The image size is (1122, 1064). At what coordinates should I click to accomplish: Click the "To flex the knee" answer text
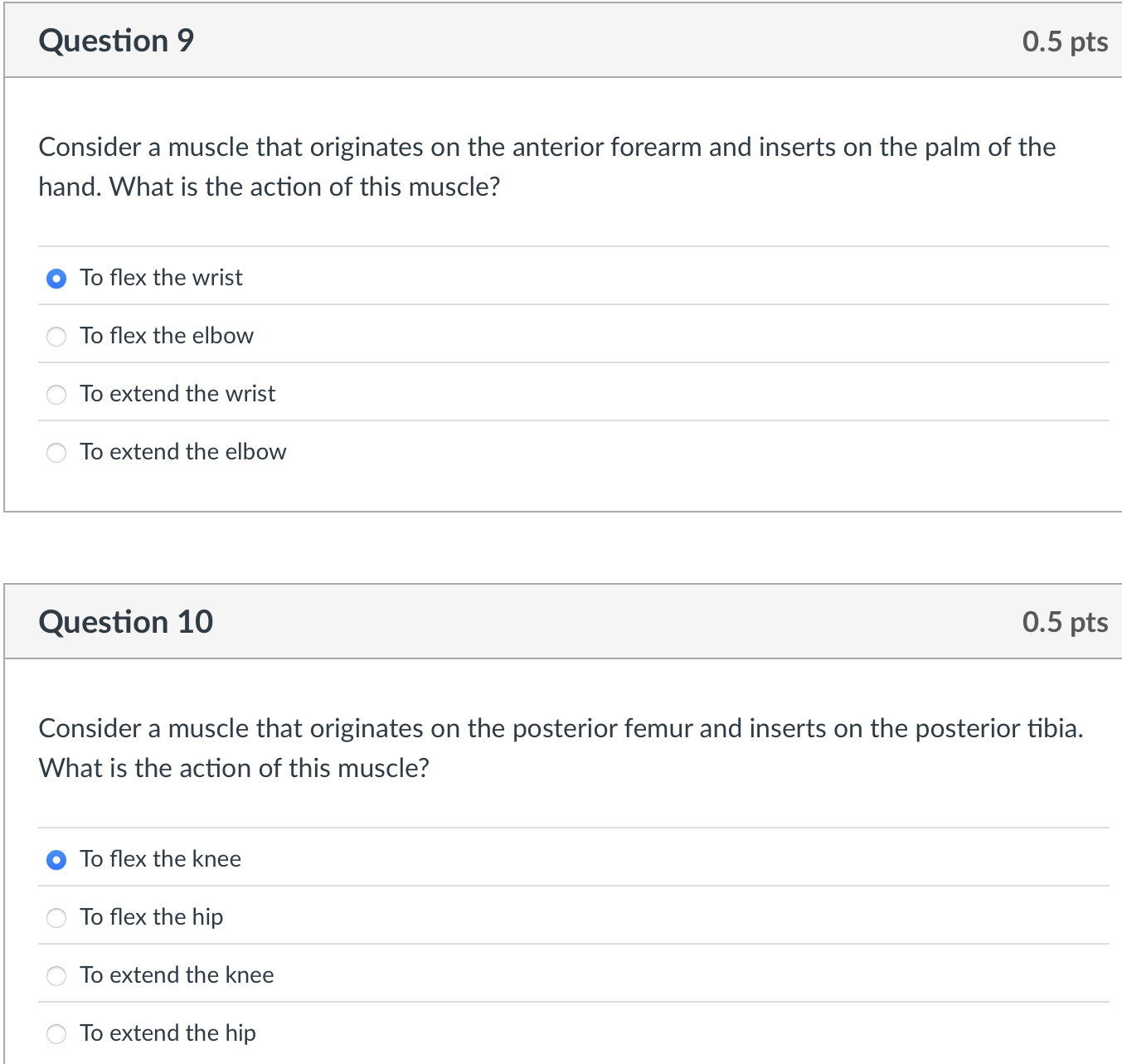(160, 859)
